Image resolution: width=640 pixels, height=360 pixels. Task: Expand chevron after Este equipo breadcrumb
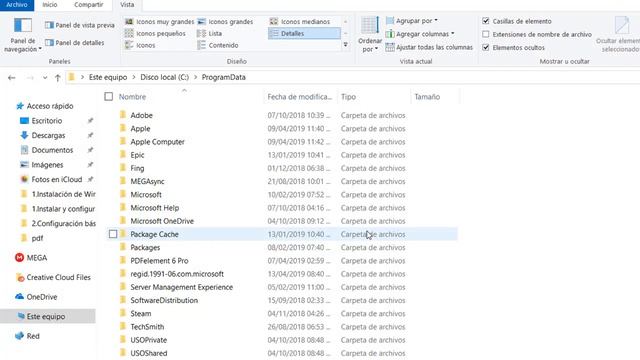(x=133, y=77)
